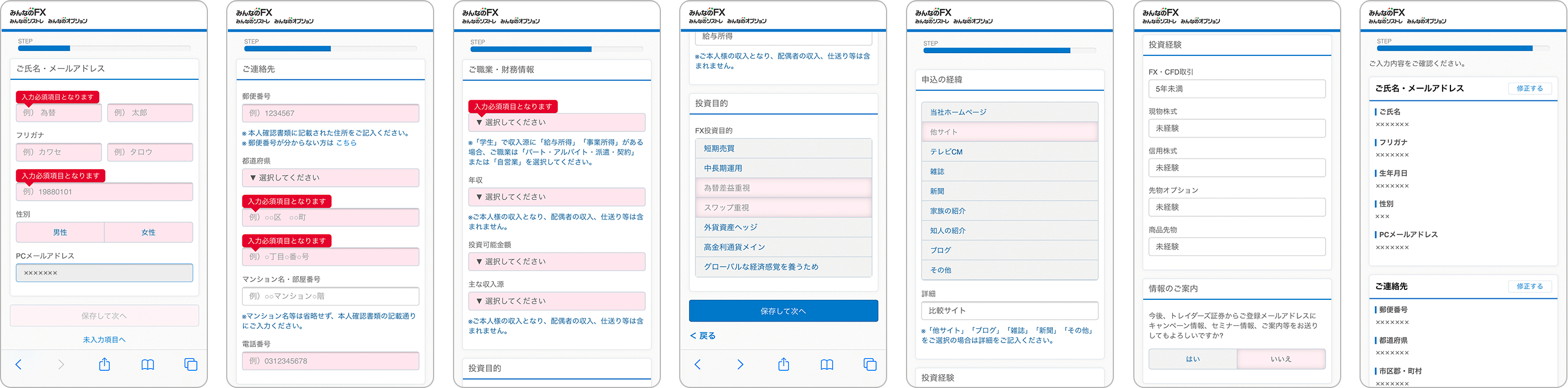Open the 都道府県 dropdown
Image resolution: width=1568 pixels, height=388 pixels.
click(x=330, y=177)
